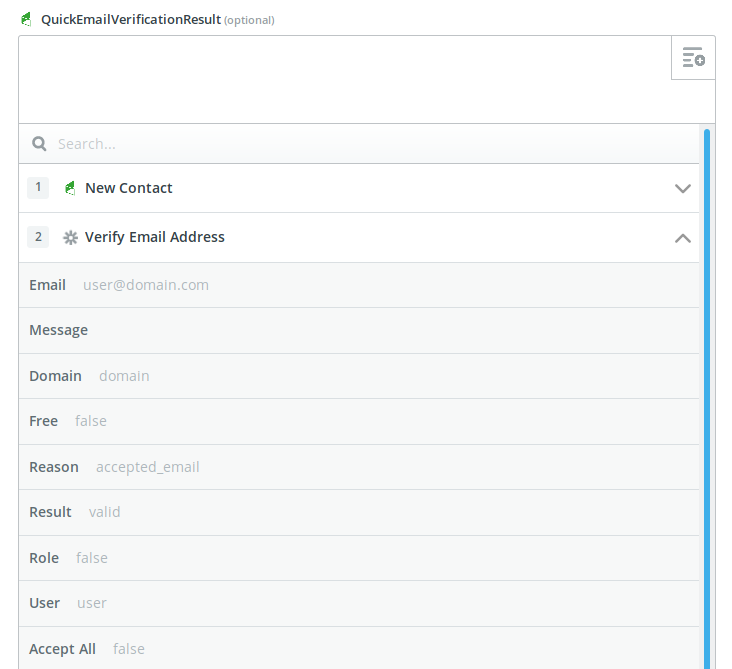Click the blue vertical scrollbar
Image resolution: width=732 pixels, height=669 pixels.
click(x=707, y=399)
